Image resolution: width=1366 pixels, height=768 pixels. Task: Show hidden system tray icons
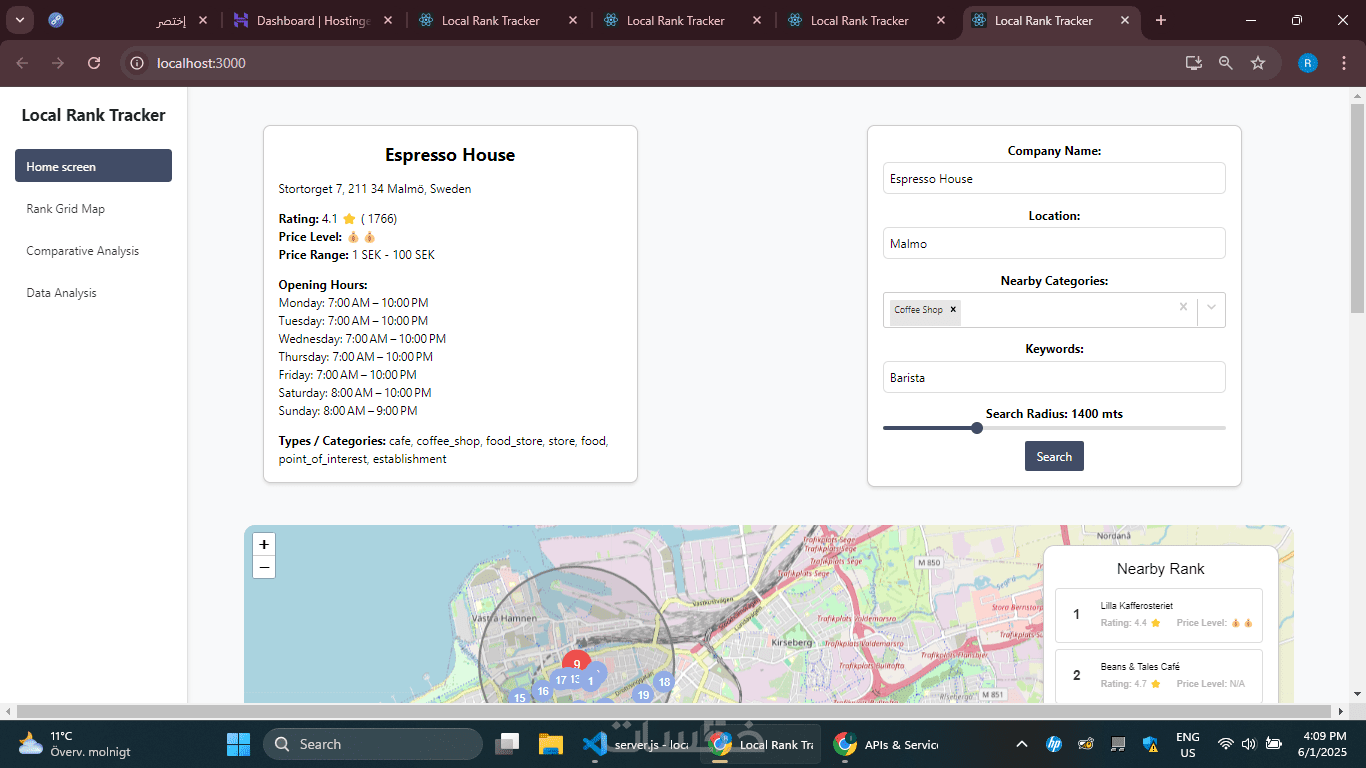coord(1021,744)
